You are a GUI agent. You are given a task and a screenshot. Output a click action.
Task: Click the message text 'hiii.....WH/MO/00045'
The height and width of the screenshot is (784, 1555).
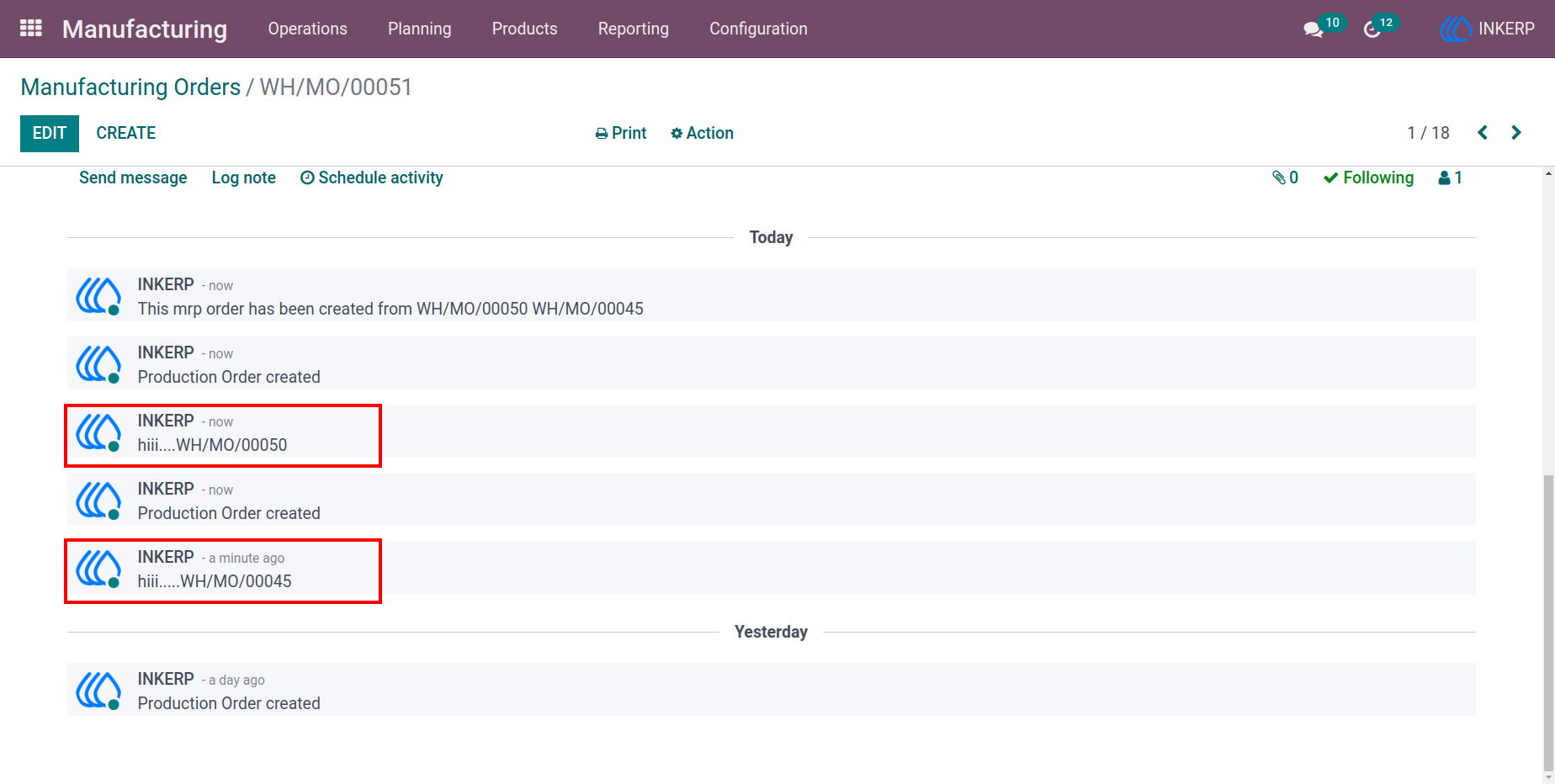tap(215, 581)
